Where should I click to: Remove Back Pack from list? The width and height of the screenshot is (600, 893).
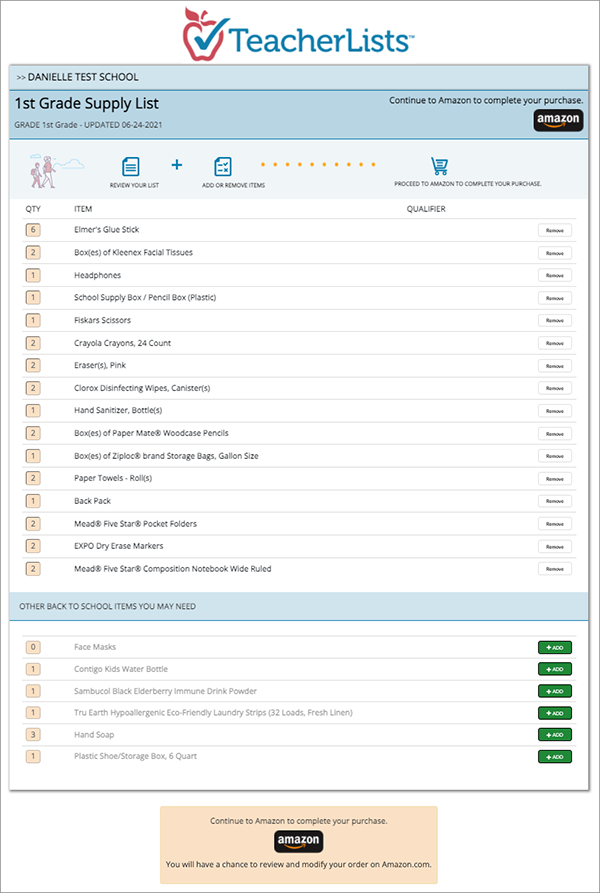pos(555,501)
